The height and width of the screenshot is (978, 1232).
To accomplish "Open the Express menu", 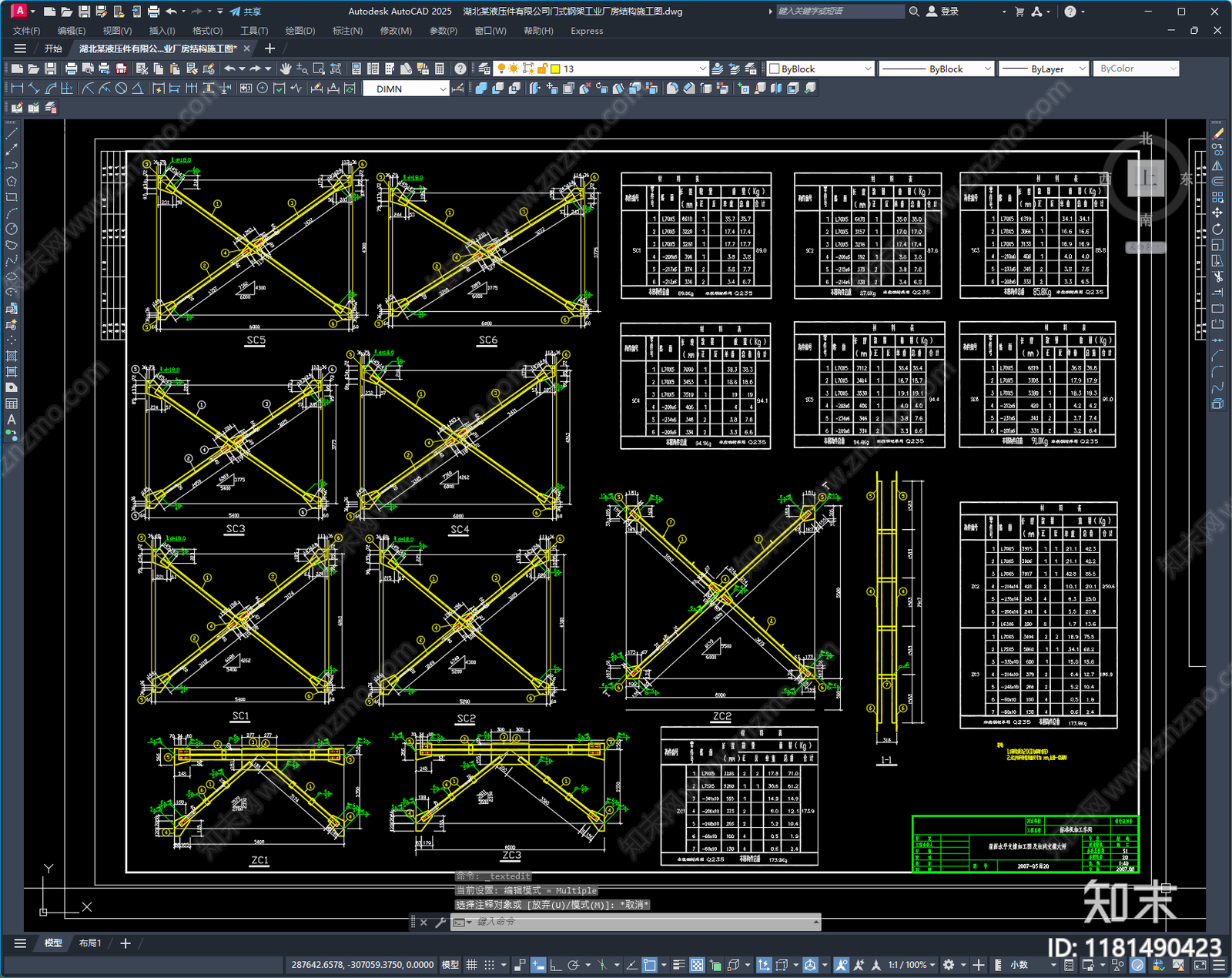I will click(587, 31).
